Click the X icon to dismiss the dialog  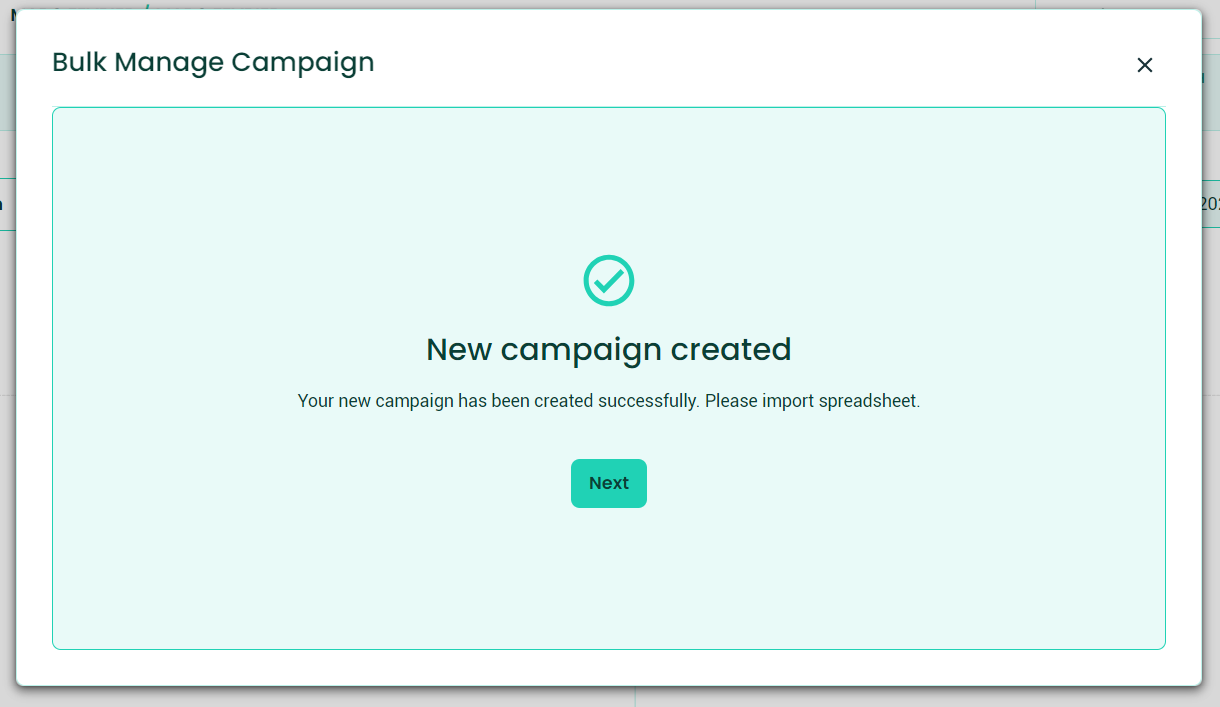tap(1145, 64)
